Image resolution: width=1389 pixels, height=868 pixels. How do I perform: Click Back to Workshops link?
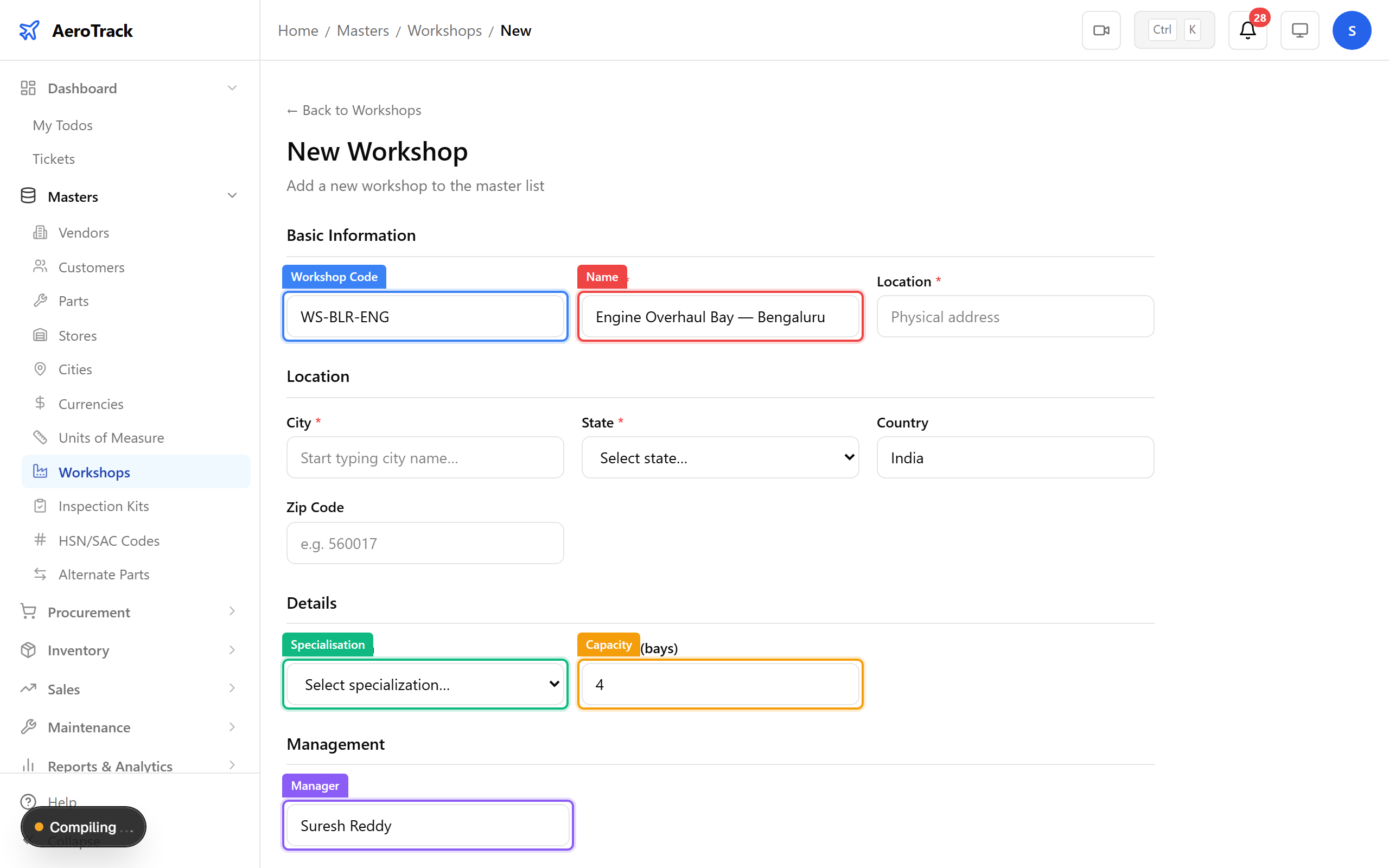pyautogui.click(x=354, y=110)
